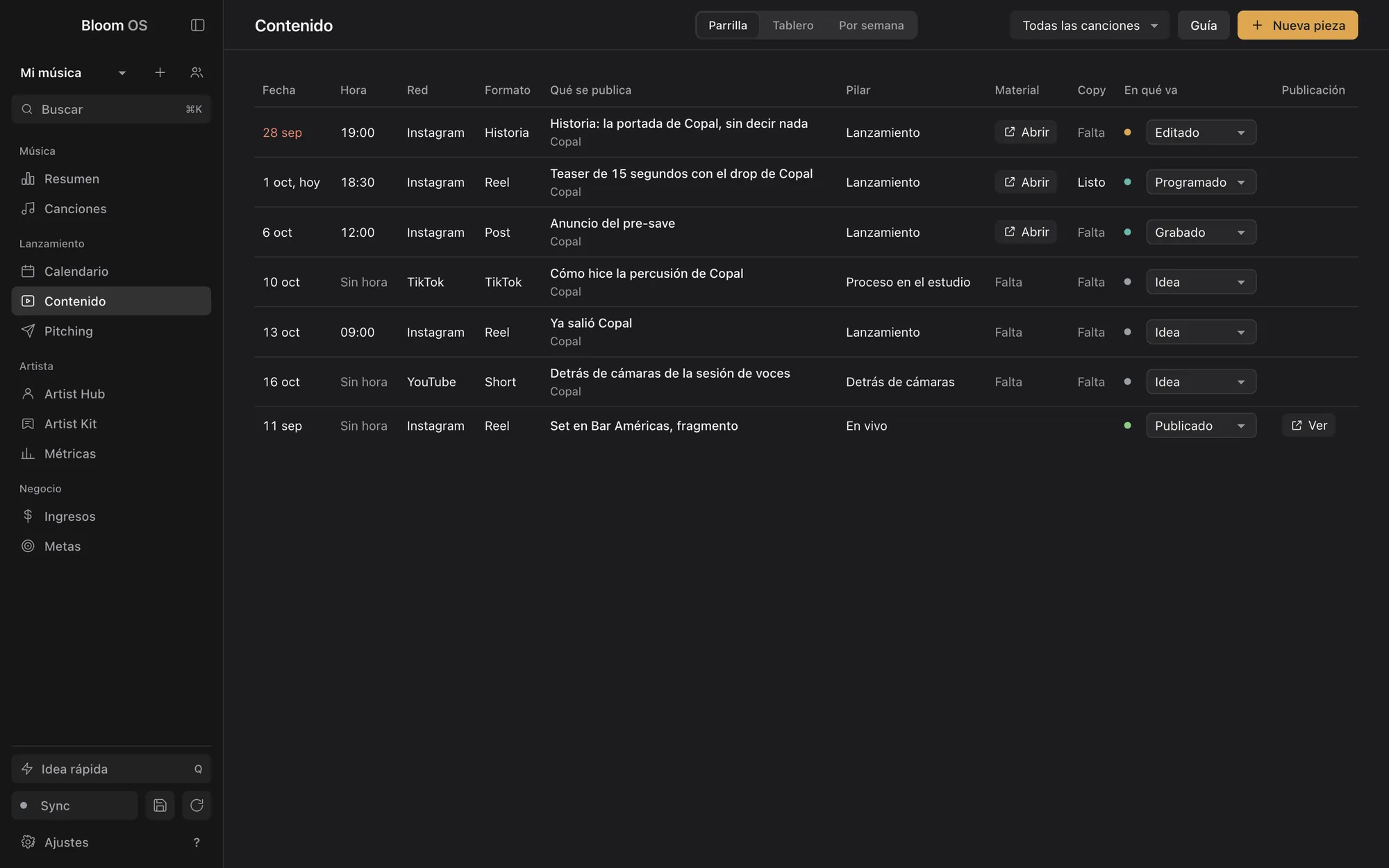Change Idea status for 10 oct row

[x=1201, y=282]
